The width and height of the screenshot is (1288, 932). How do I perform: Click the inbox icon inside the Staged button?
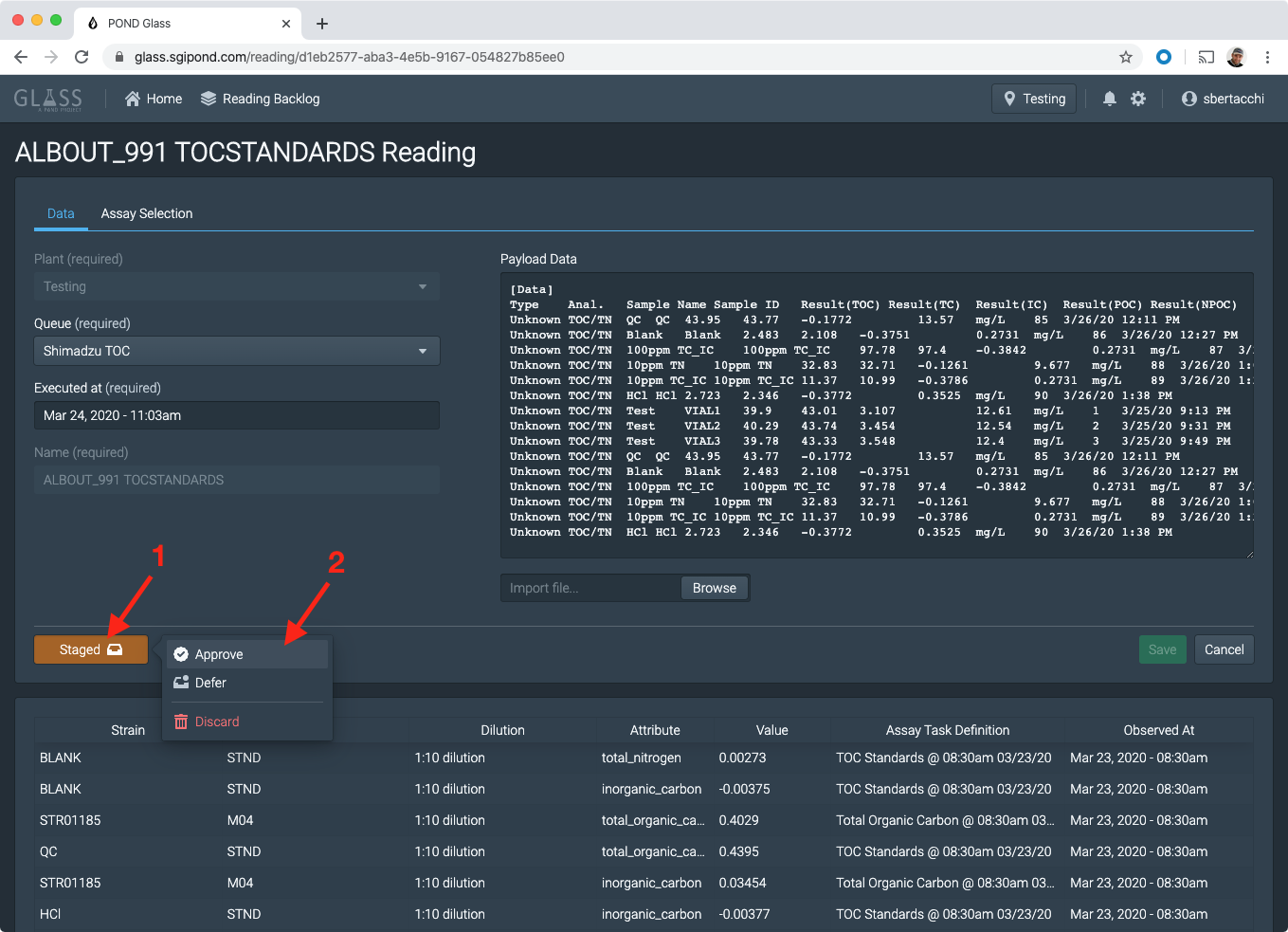114,649
